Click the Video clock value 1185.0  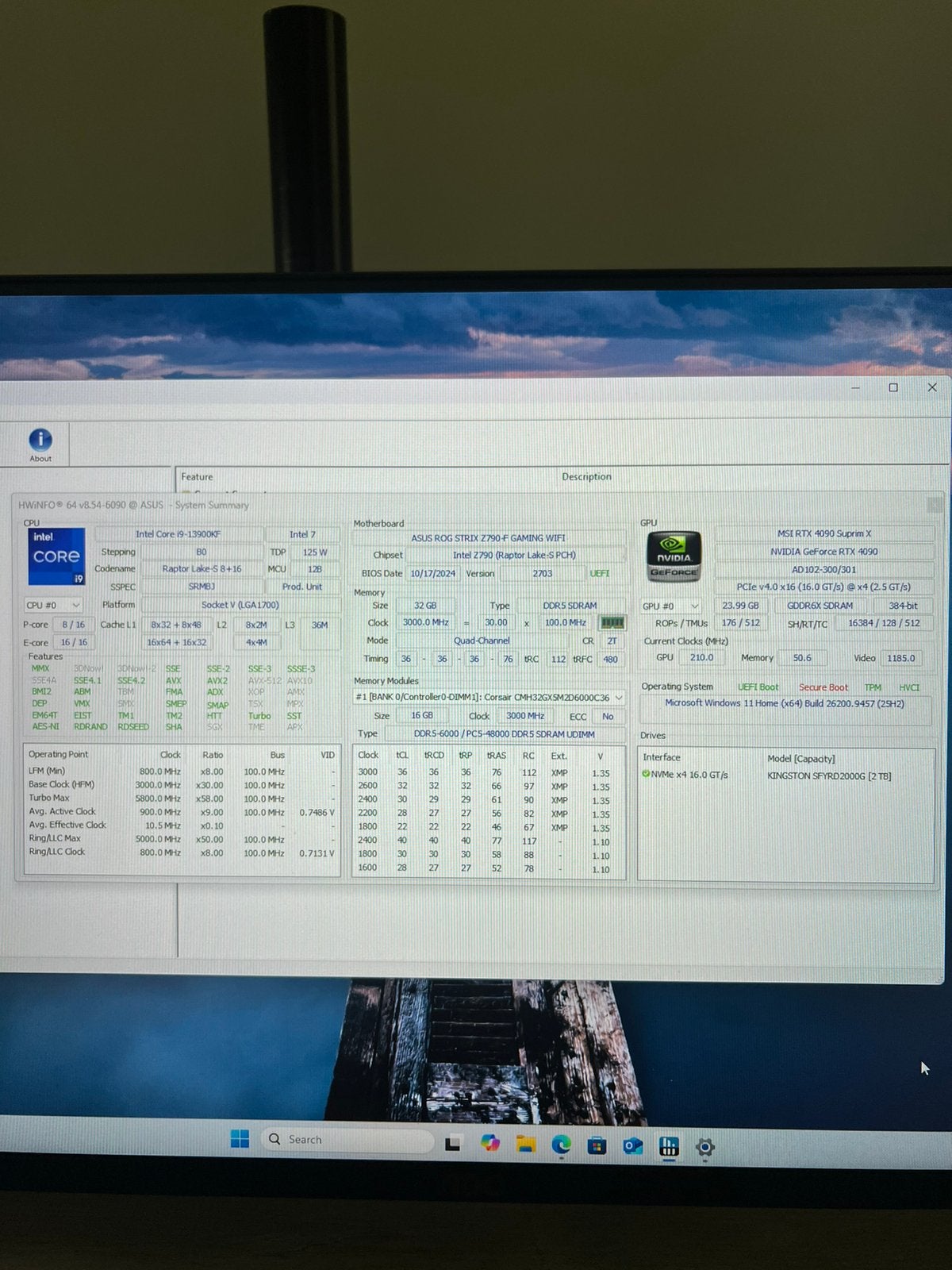tap(901, 658)
